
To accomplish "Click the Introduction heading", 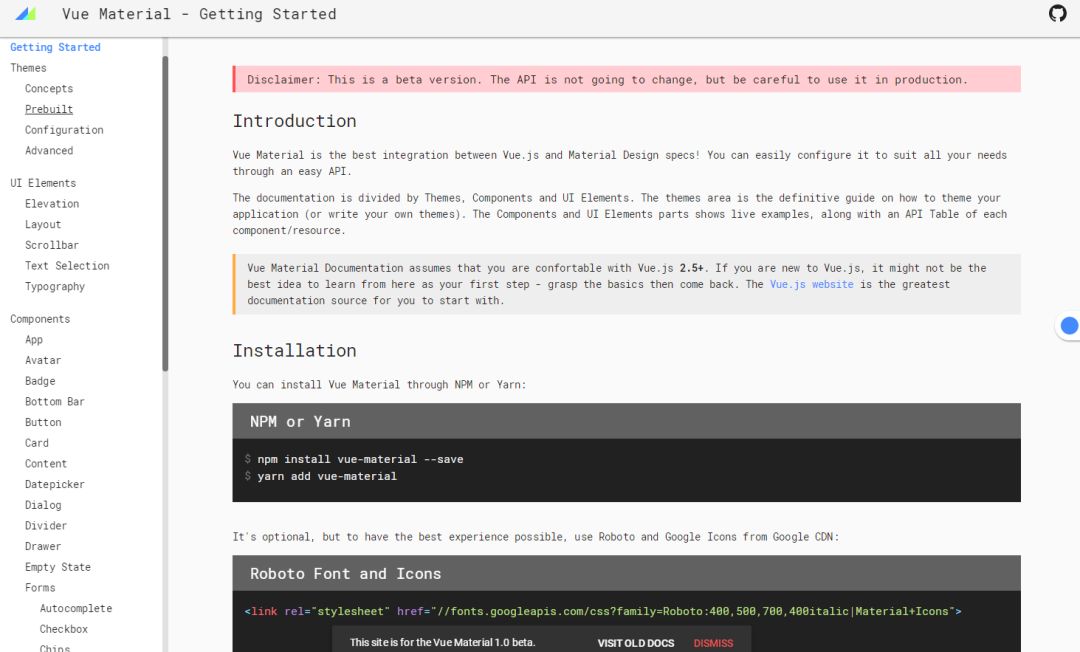I will (294, 121).
